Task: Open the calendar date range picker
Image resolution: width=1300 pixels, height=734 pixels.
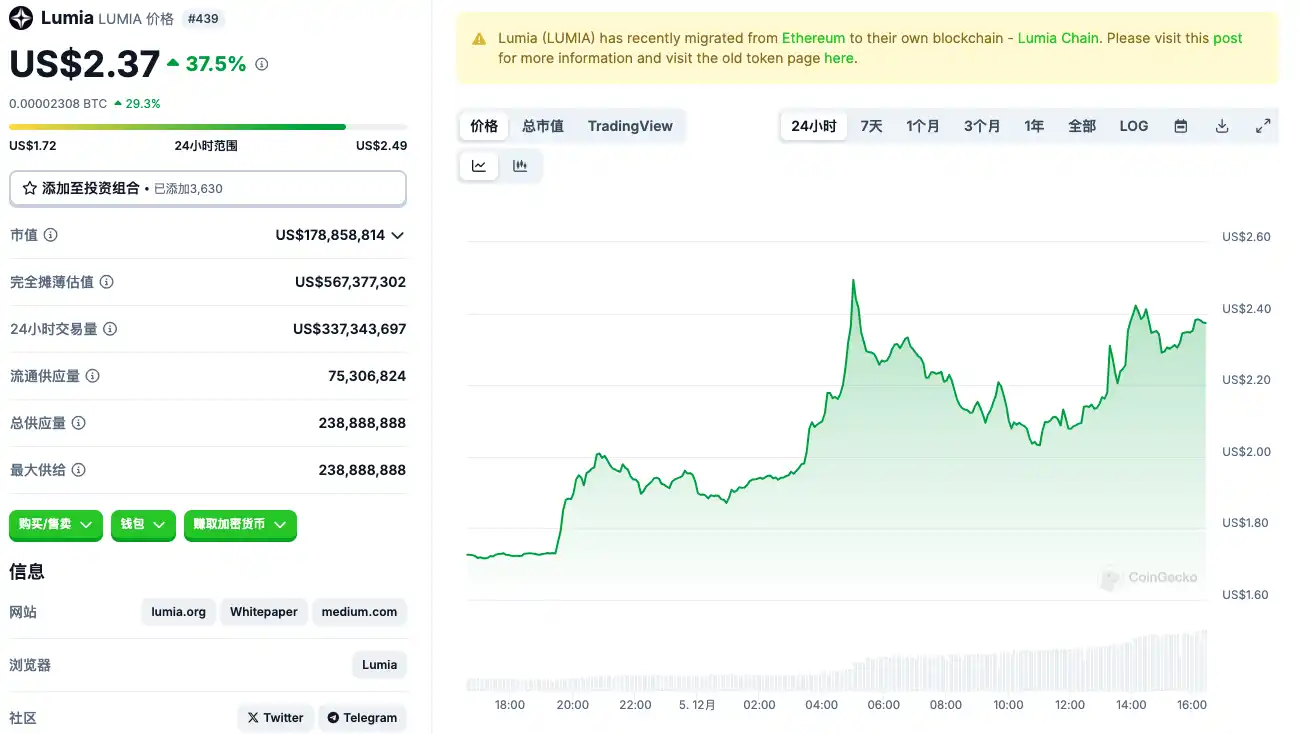Action: click(x=1181, y=126)
